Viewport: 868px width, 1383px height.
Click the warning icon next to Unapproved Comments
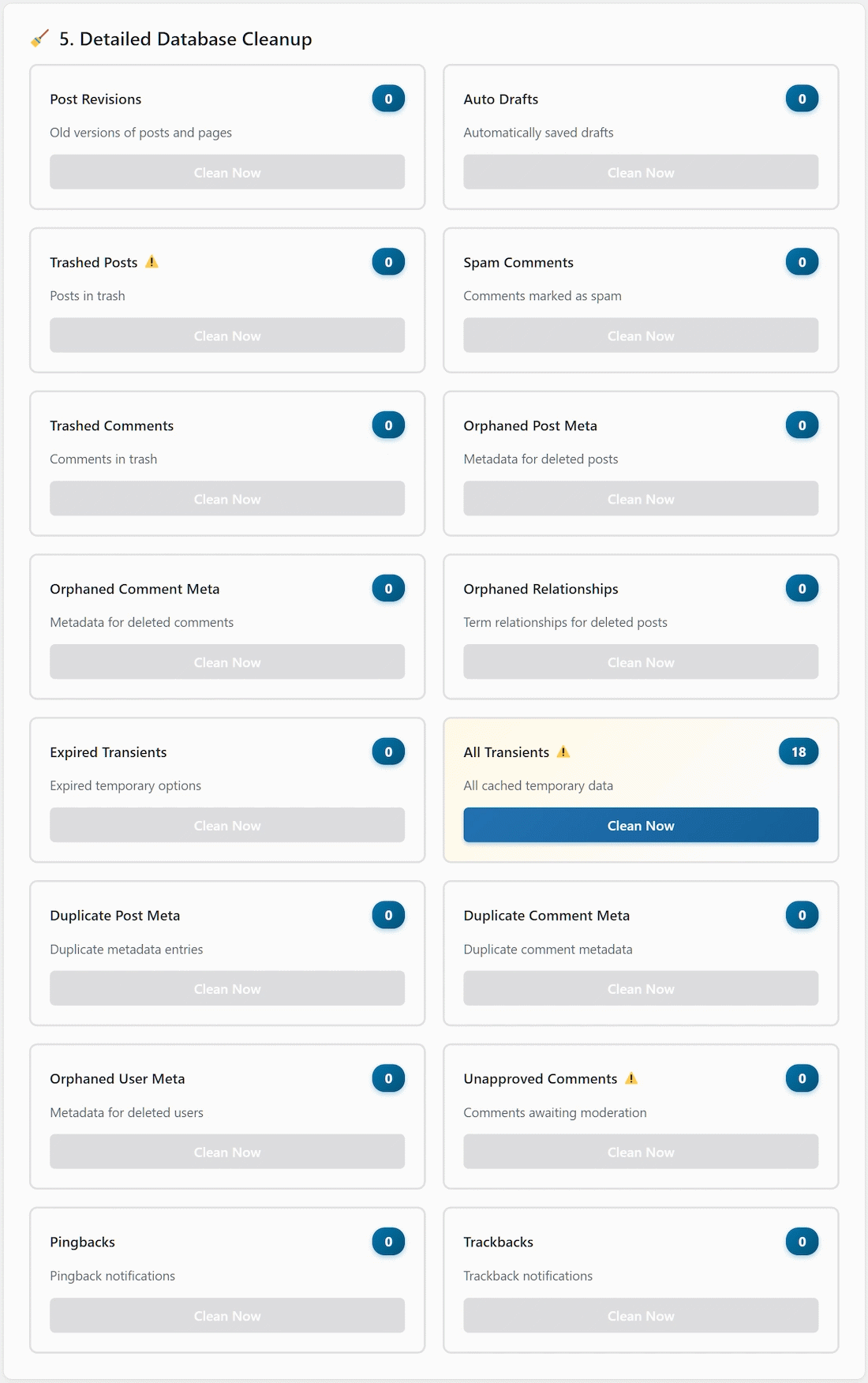[631, 1078]
